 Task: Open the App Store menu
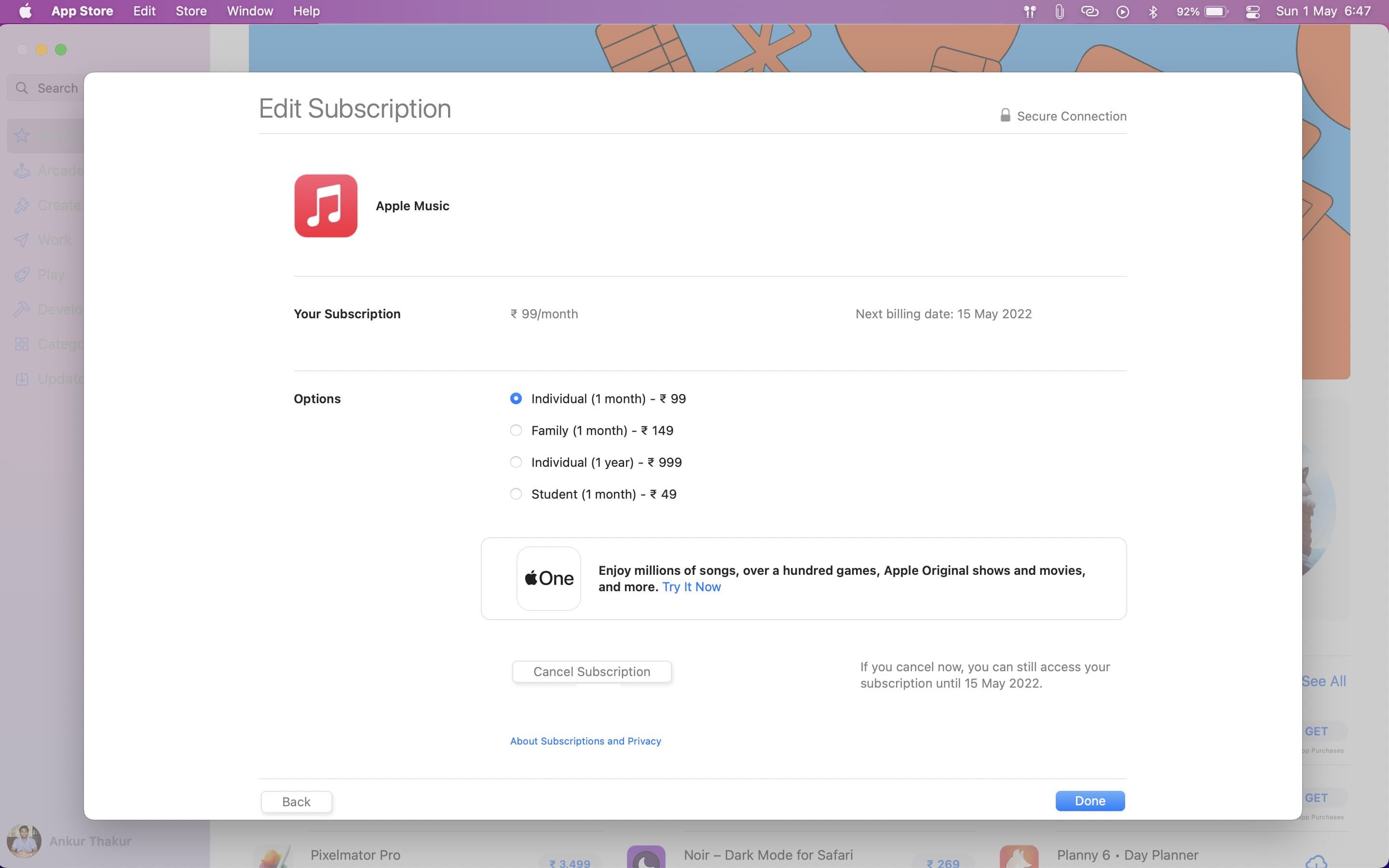point(82,11)
